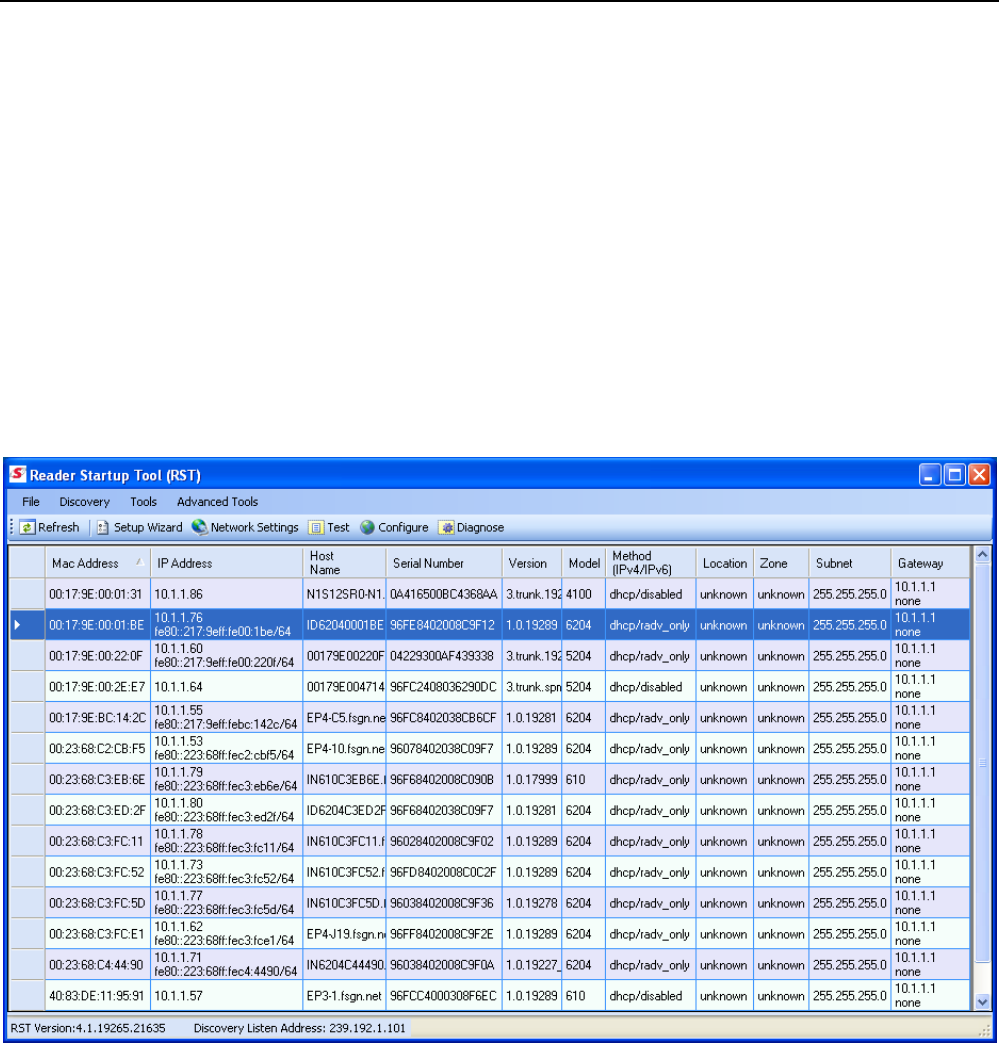Click the Test toolbar icon
Image resolution: width=999 pixels, height=1043 pixels.
(x=317, y=527)
